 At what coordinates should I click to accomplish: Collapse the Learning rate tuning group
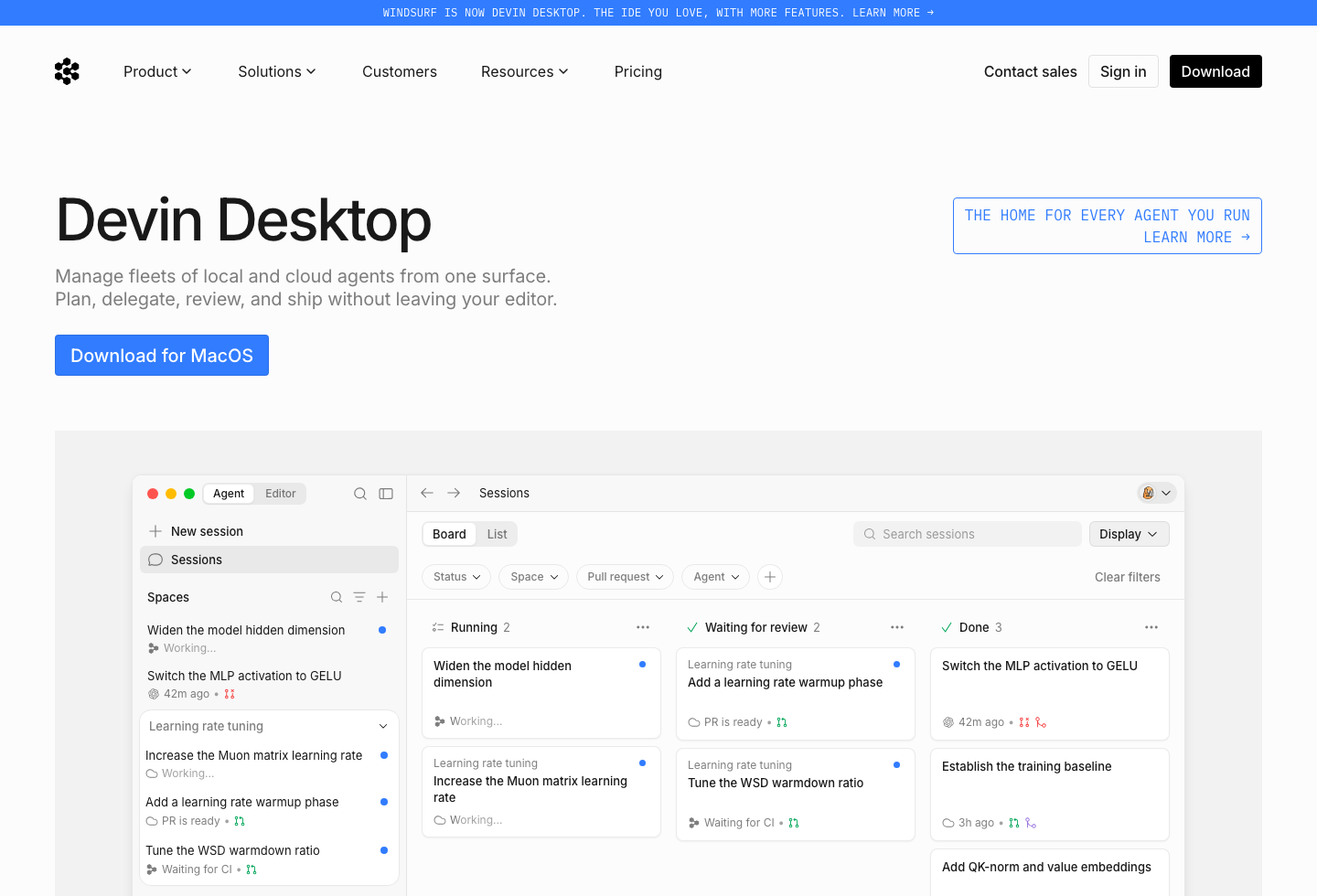[x=383, y=726]
